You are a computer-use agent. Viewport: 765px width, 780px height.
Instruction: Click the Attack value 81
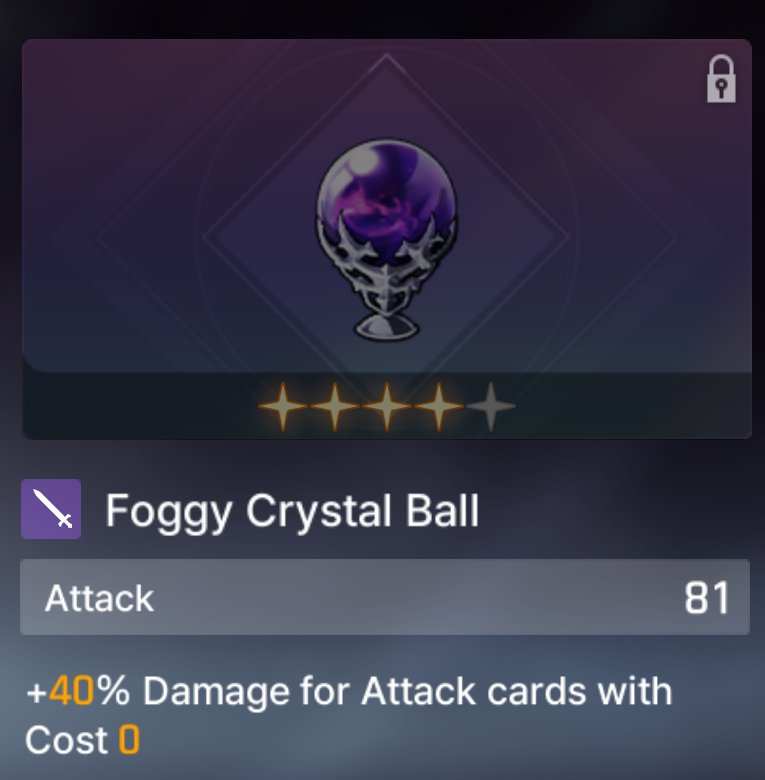pos(707,597)
